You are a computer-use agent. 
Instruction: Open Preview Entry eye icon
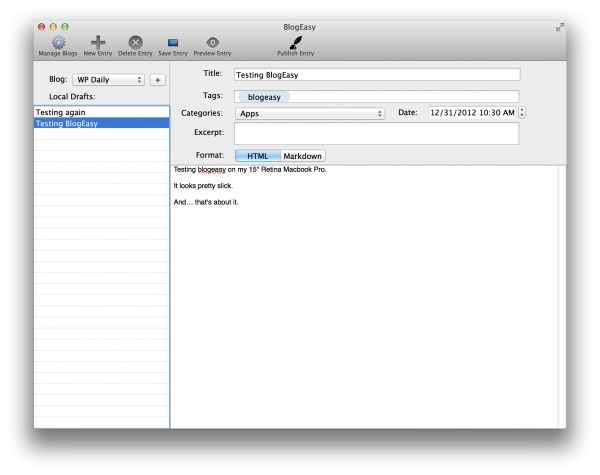[212, 42]
